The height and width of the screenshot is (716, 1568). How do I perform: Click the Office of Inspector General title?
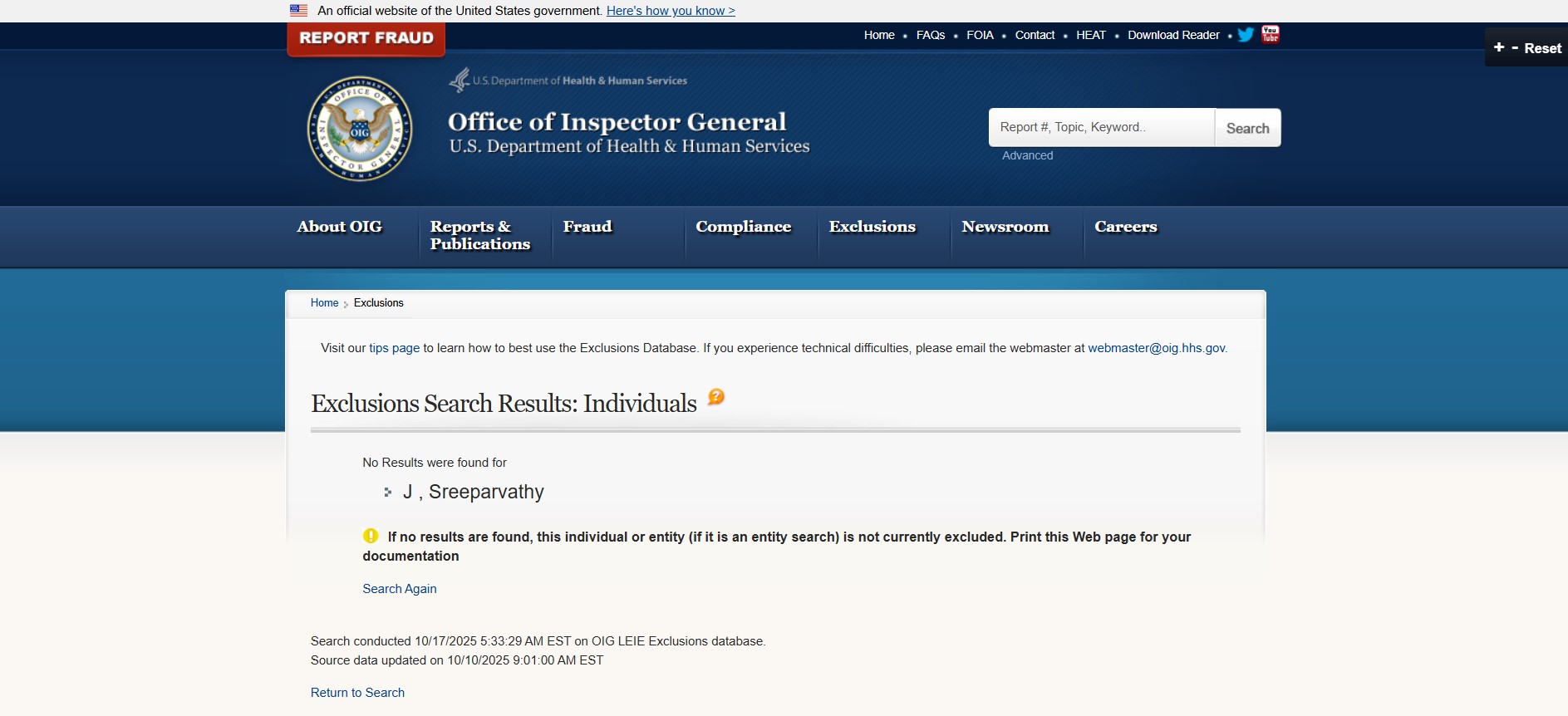[x=617, y=122]
